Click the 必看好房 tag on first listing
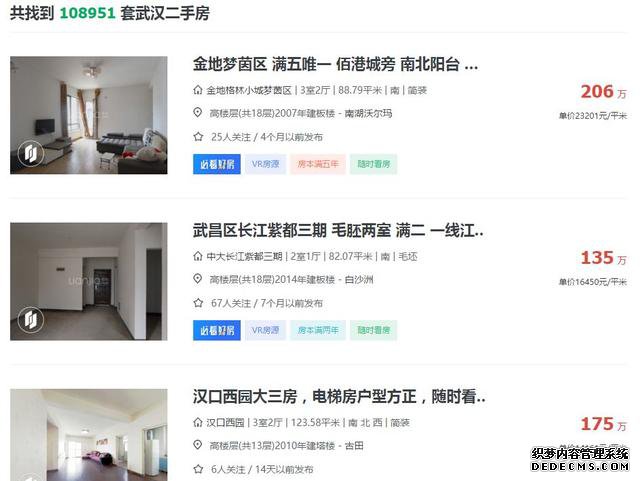 pyautogui.click(x=217, y=164)
